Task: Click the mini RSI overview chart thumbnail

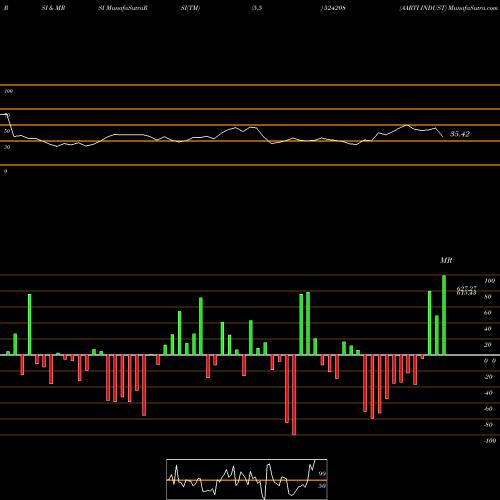Action: 247,479
